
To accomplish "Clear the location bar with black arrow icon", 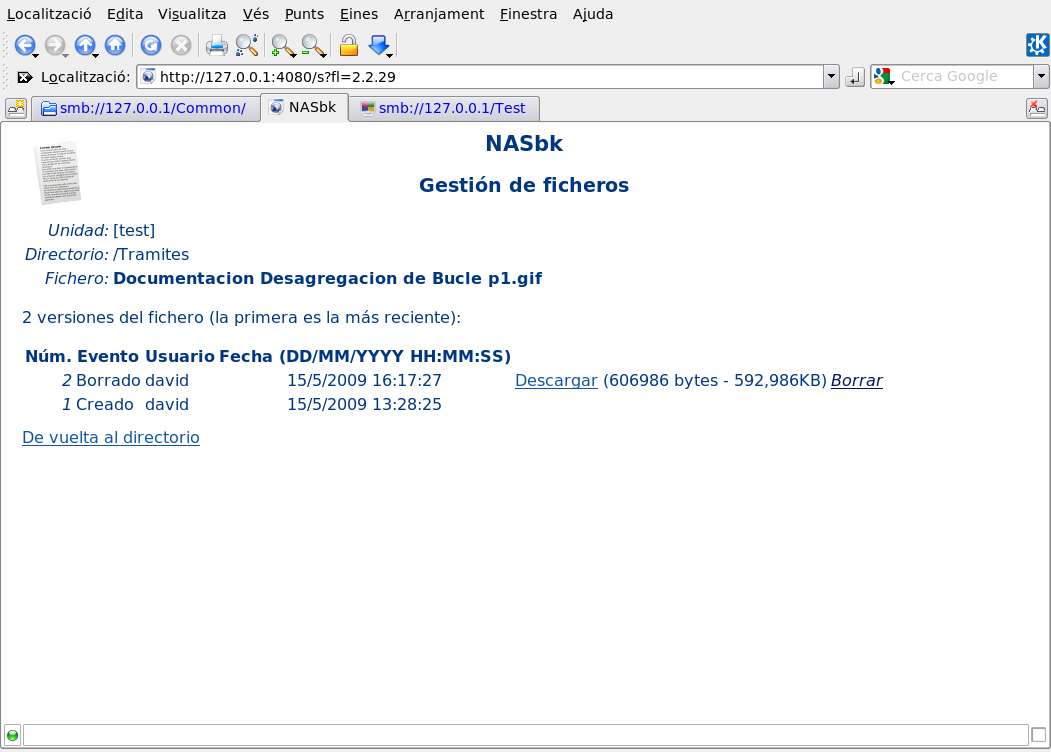I will 24,77.
